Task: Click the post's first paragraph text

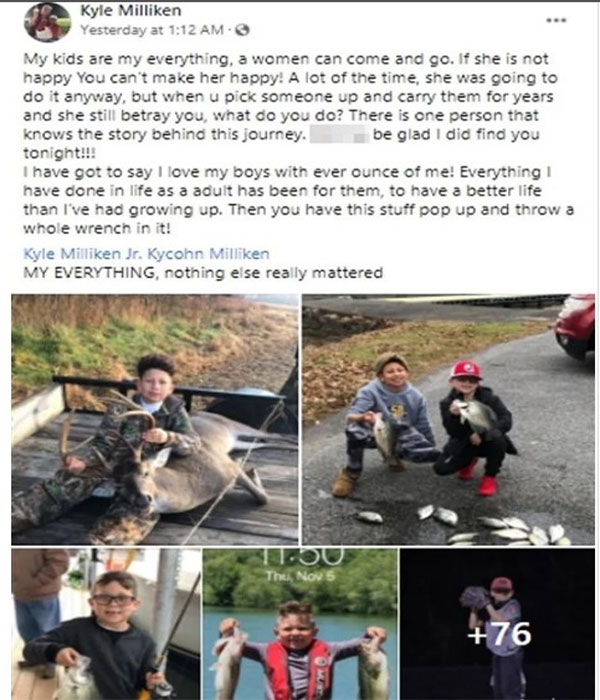Action: (x=290, y=106)
